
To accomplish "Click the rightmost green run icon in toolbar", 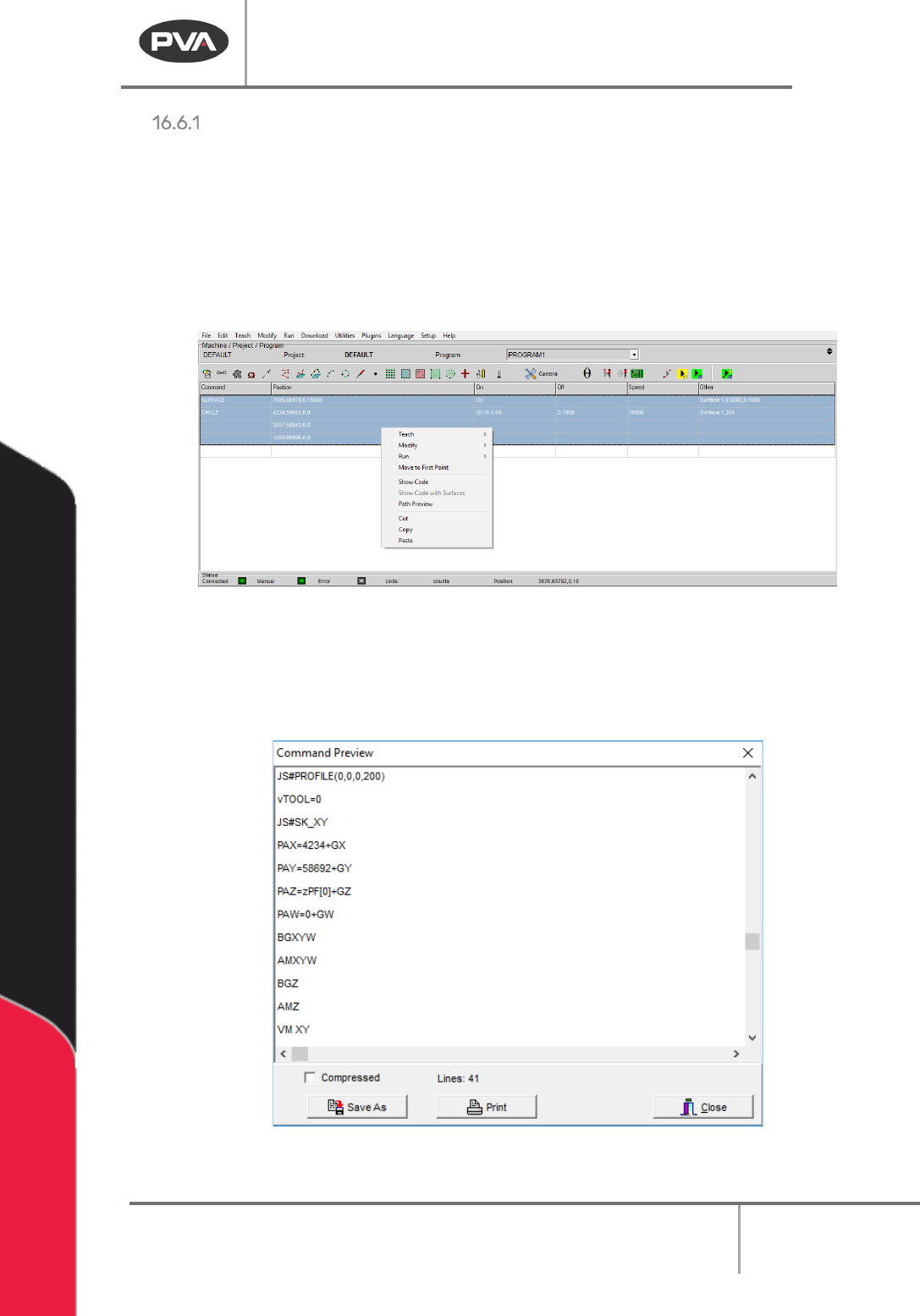I will tap(726, 373).
